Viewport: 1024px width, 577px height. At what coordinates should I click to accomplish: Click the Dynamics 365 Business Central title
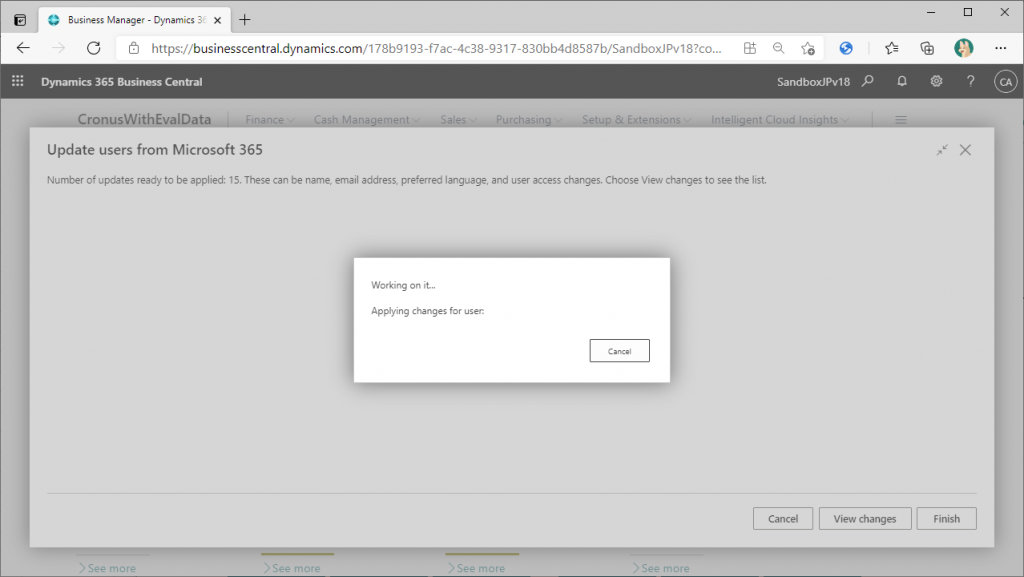(121, 82)
